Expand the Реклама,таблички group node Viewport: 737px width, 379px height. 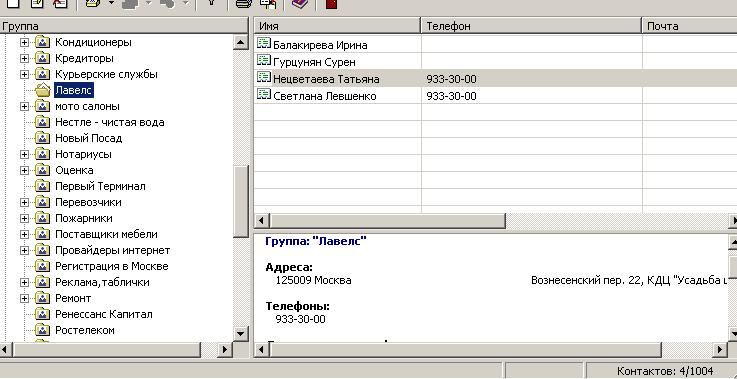pos(24,283)
